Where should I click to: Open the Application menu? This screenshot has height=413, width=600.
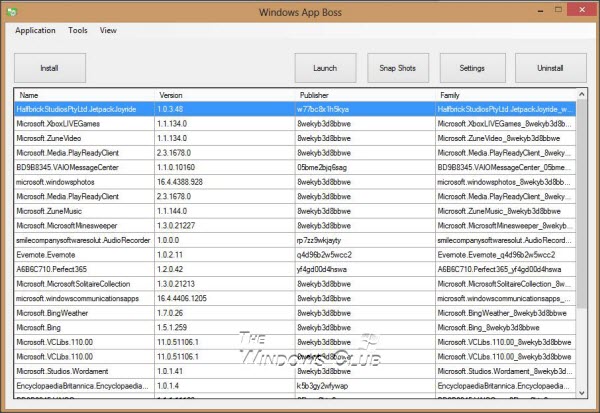pyautogui.click(x=35, y=30)
